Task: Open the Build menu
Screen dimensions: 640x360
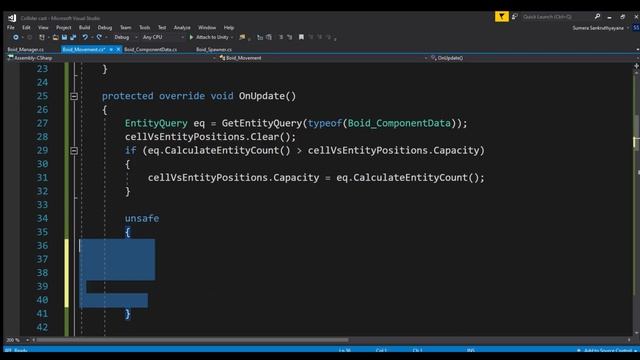Action: 84,28
